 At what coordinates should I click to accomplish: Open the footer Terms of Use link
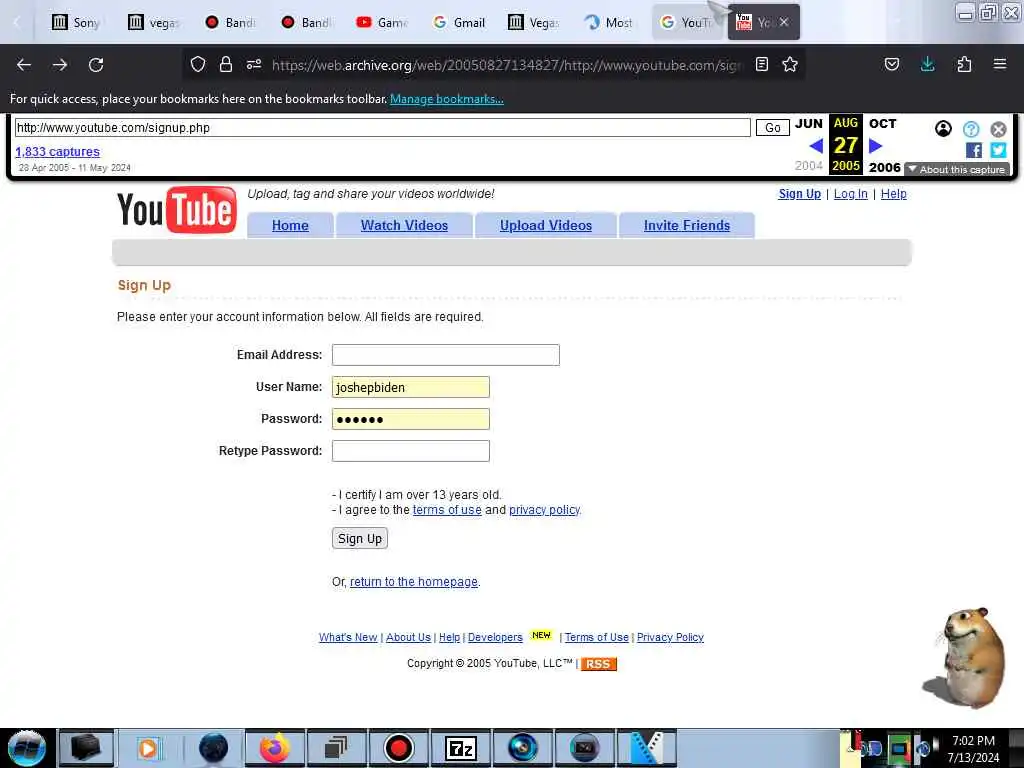(x=596, y=637)
